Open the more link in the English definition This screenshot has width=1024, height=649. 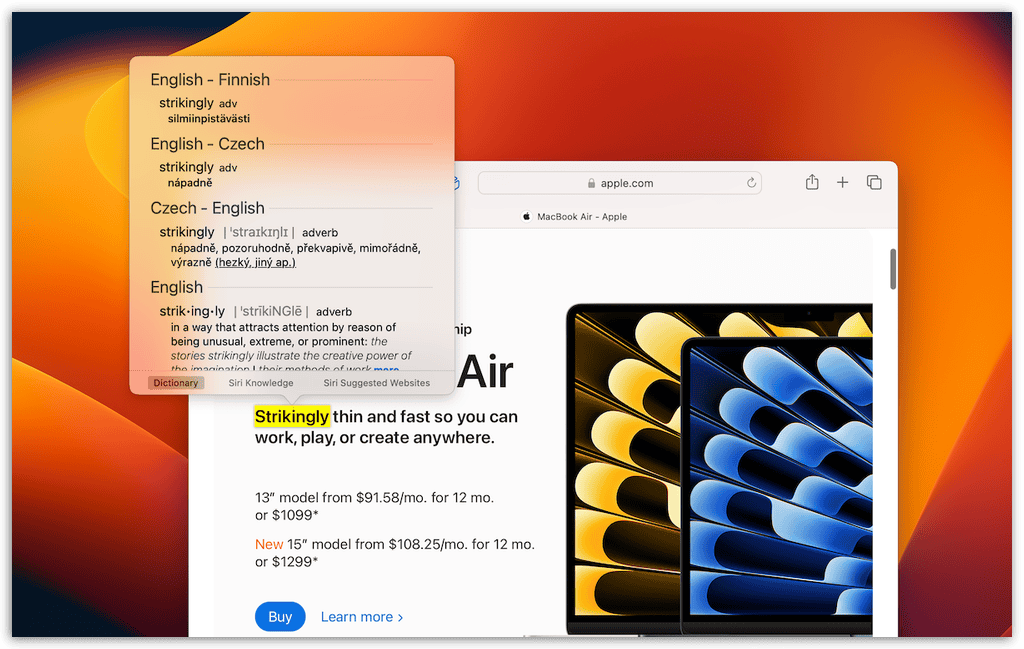click(386, 368)
